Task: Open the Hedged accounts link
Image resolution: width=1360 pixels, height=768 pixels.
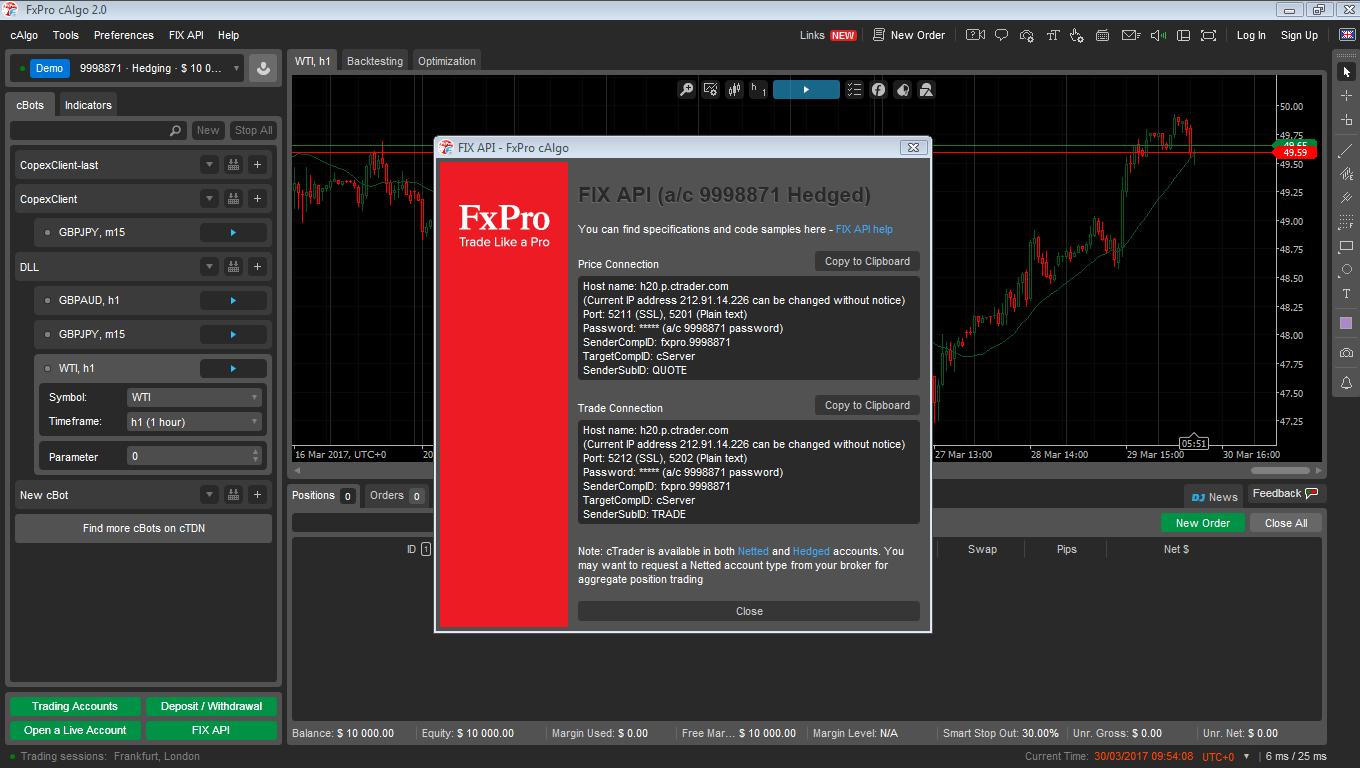Action: pos(811,552)
